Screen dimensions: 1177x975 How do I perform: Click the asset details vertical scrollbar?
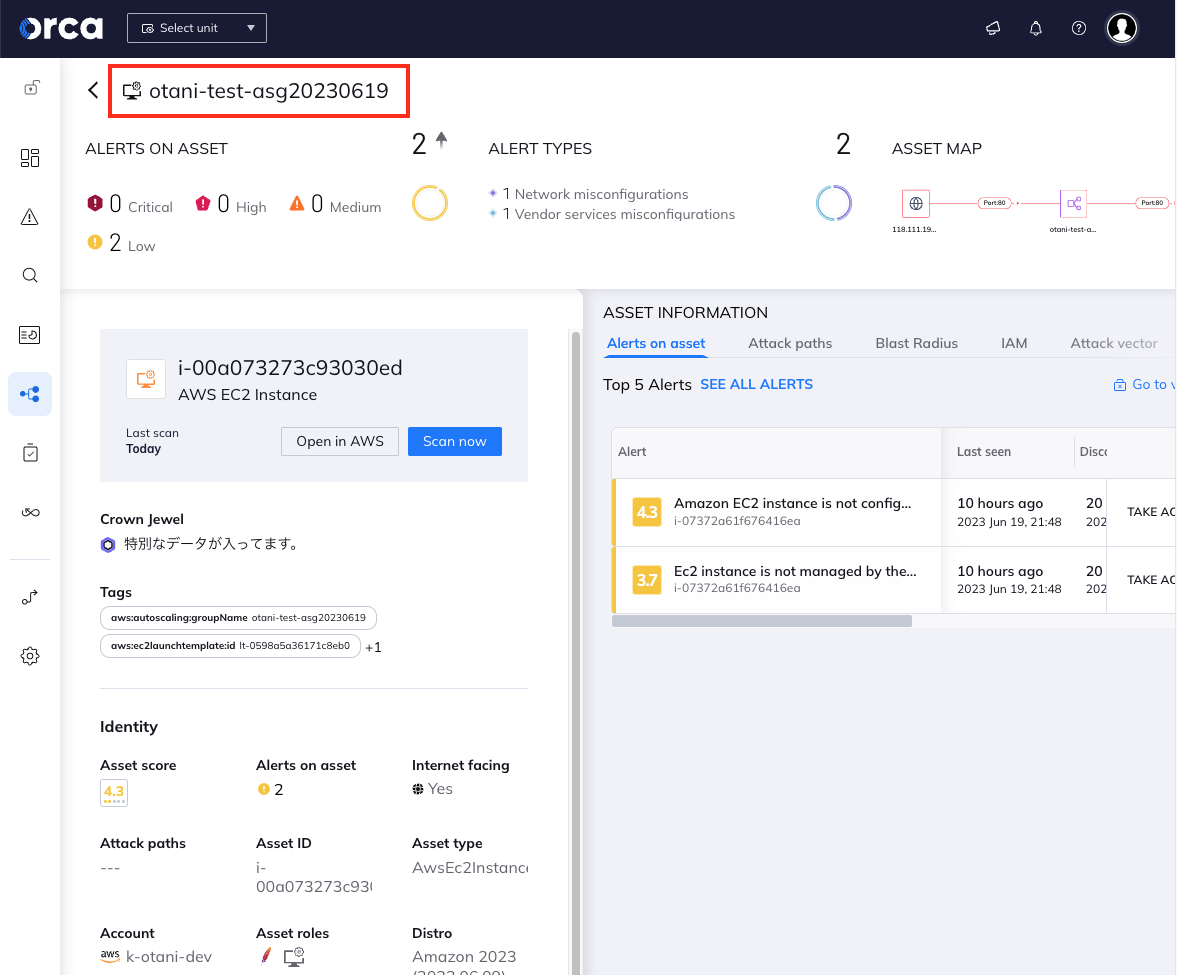click(x=576, y=652)
